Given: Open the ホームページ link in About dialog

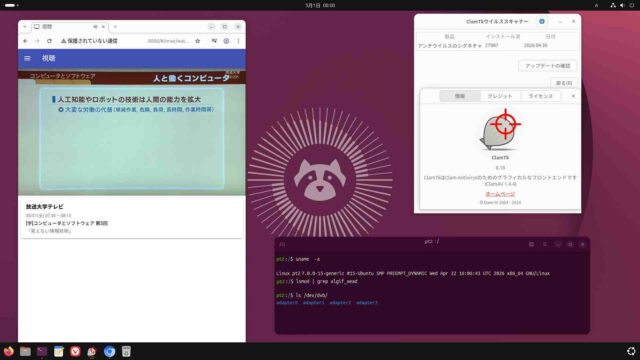Looking at the screenshot, I should pos(500,194).
